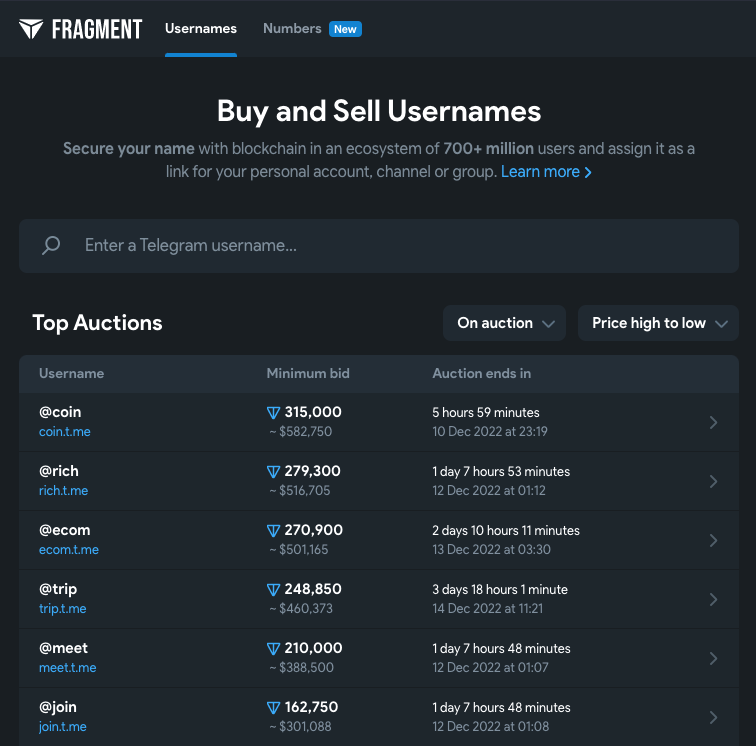Open join.t.me link
Image resolution: width=756 pixels, height=746 pixels.
click(x=63, y=727)
